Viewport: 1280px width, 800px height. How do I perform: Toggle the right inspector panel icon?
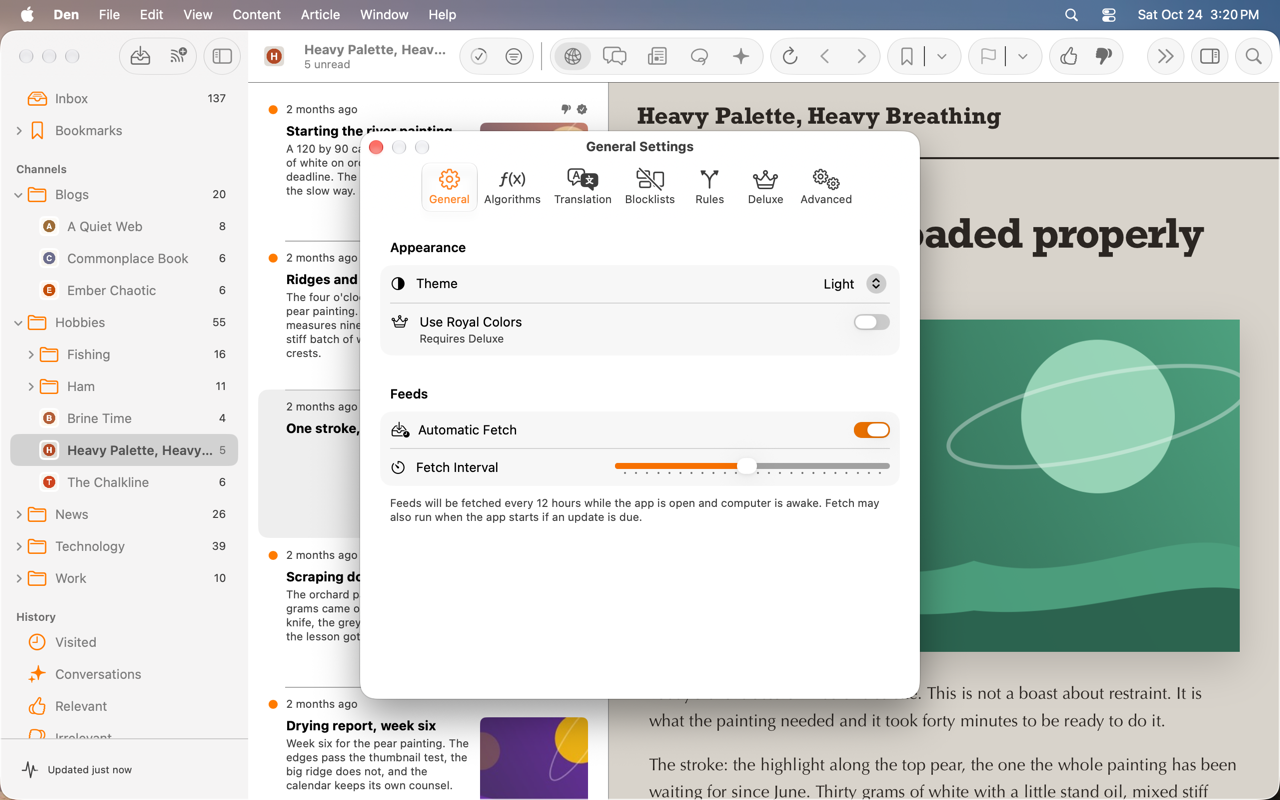(x=1210, y=57)
